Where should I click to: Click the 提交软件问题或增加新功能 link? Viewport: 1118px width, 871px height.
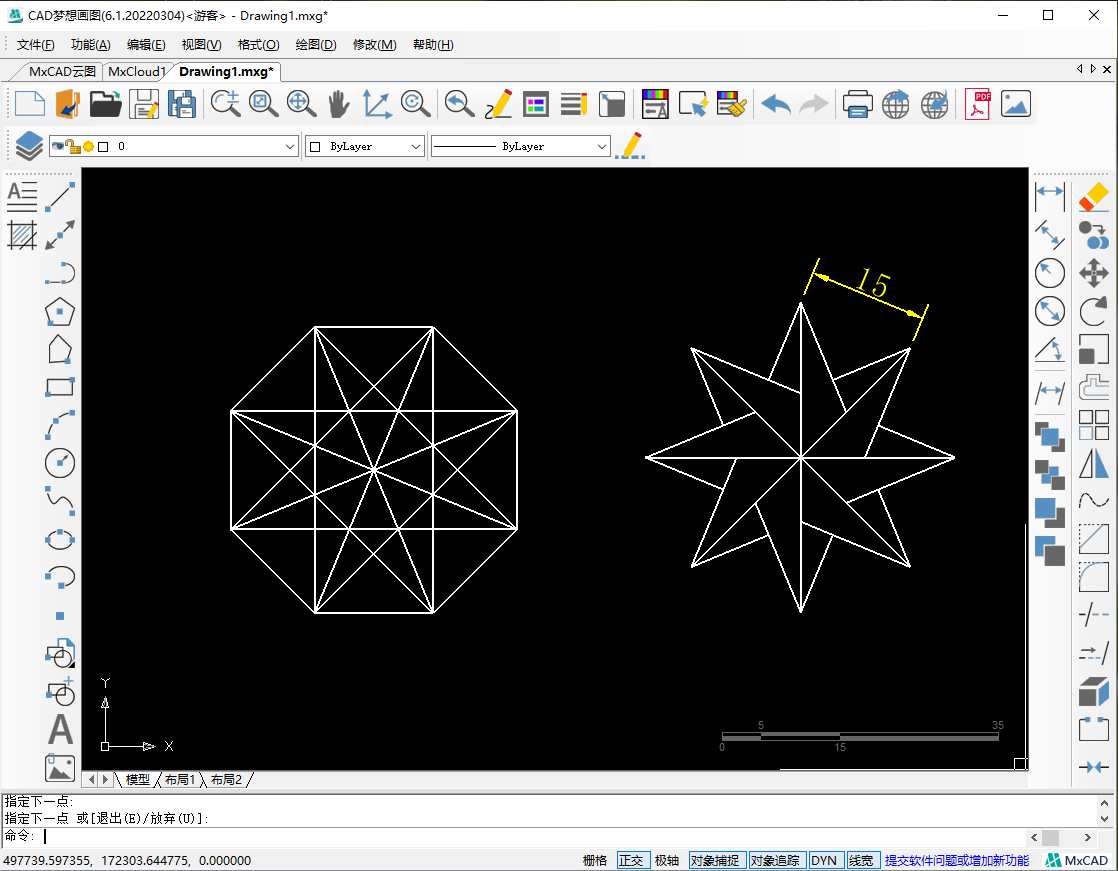coord(956,860)
